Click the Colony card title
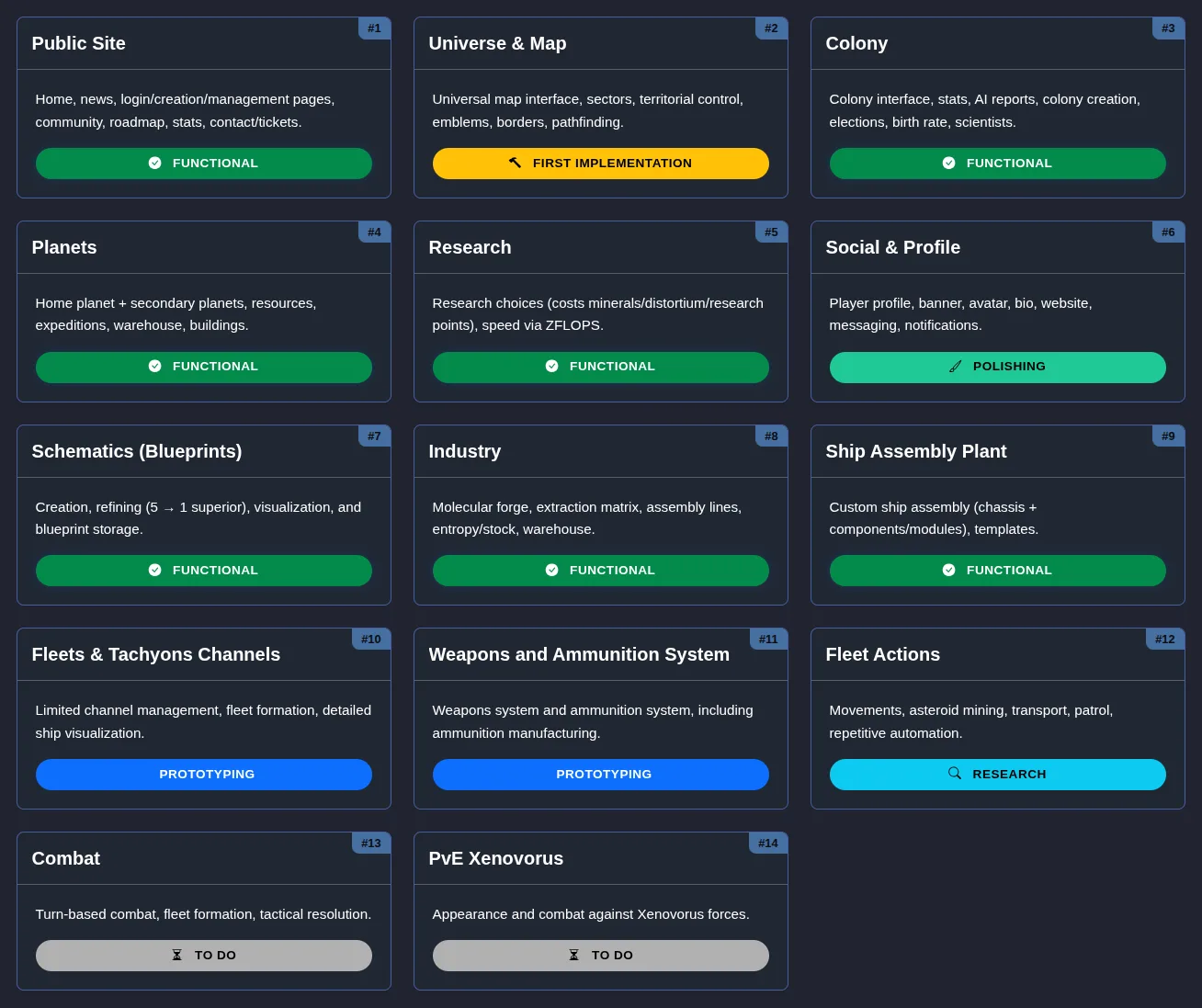Screen dimensions: 1202x1008 (x=857, y=43)
